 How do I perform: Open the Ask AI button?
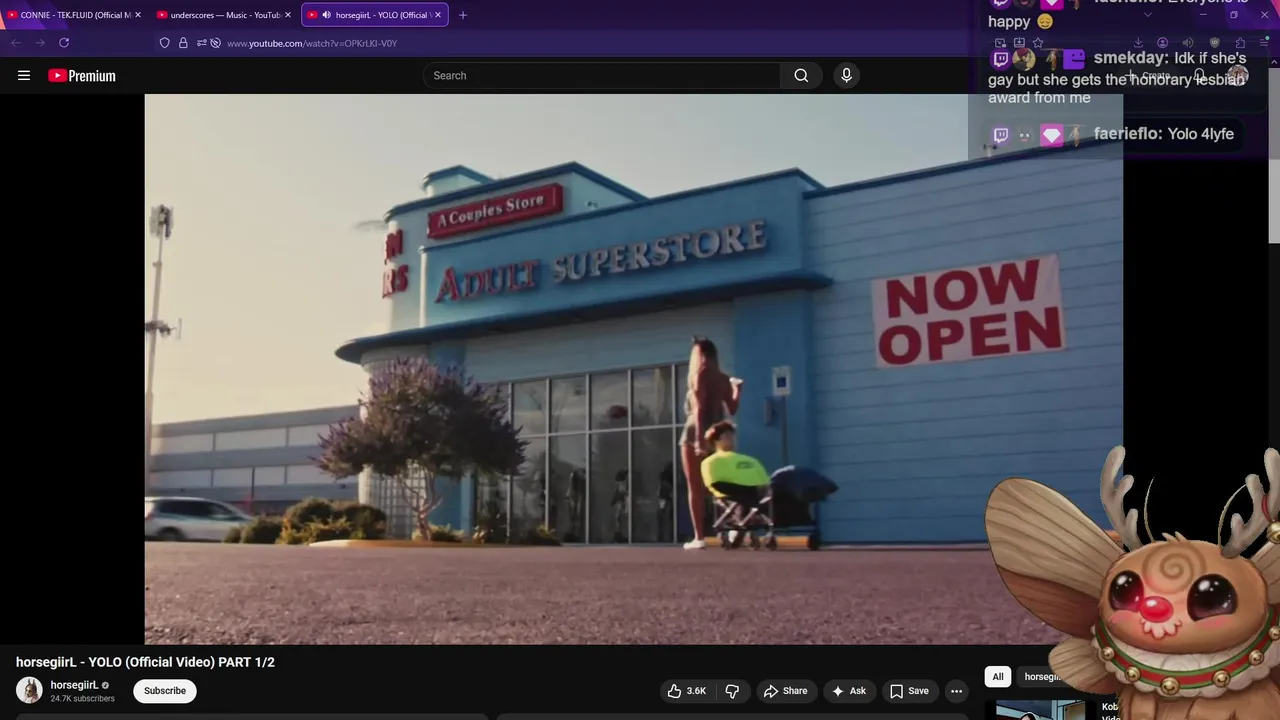pos(849,691)
